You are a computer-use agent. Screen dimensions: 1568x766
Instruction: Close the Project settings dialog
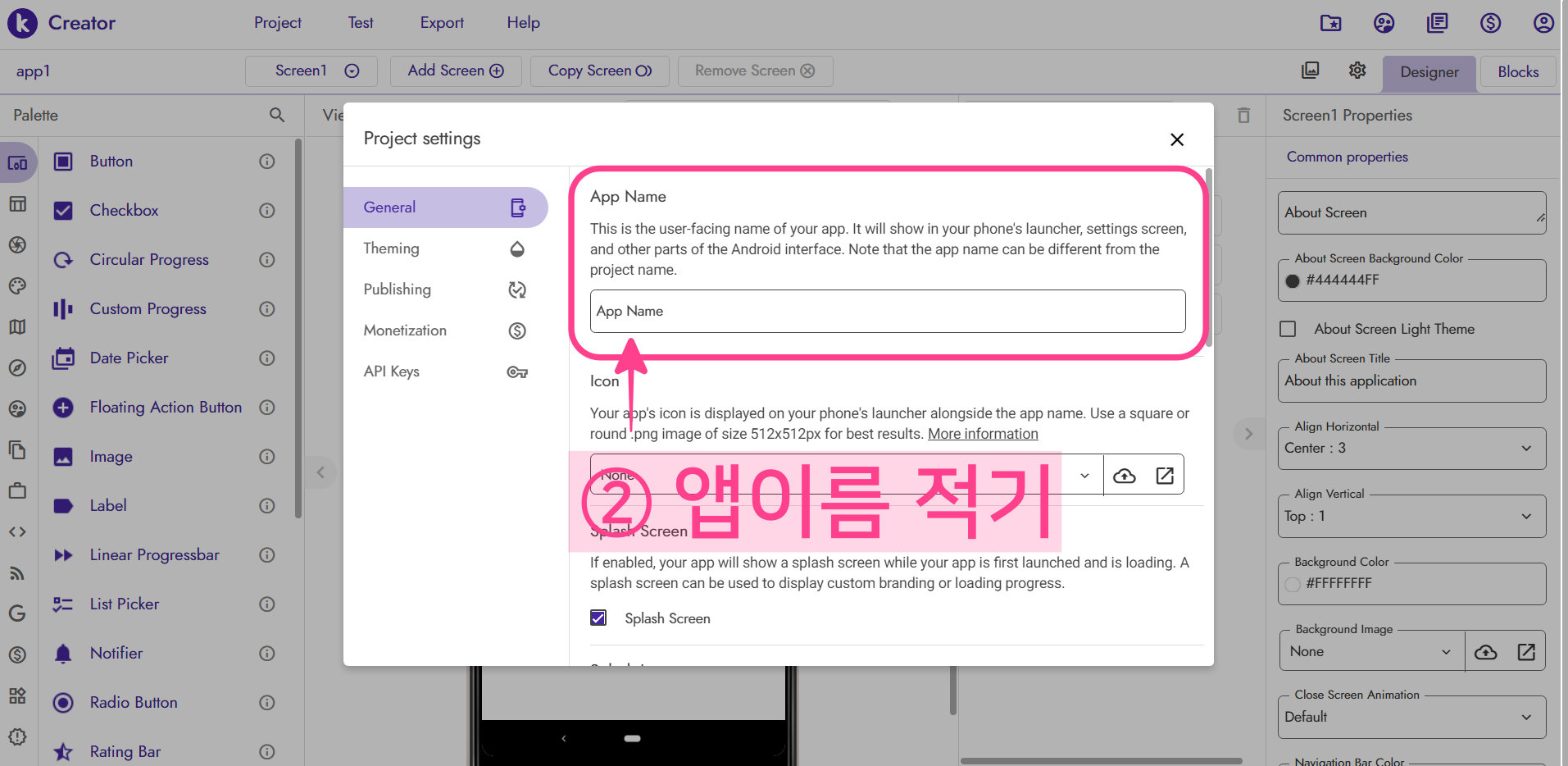tap(1177, 139)
